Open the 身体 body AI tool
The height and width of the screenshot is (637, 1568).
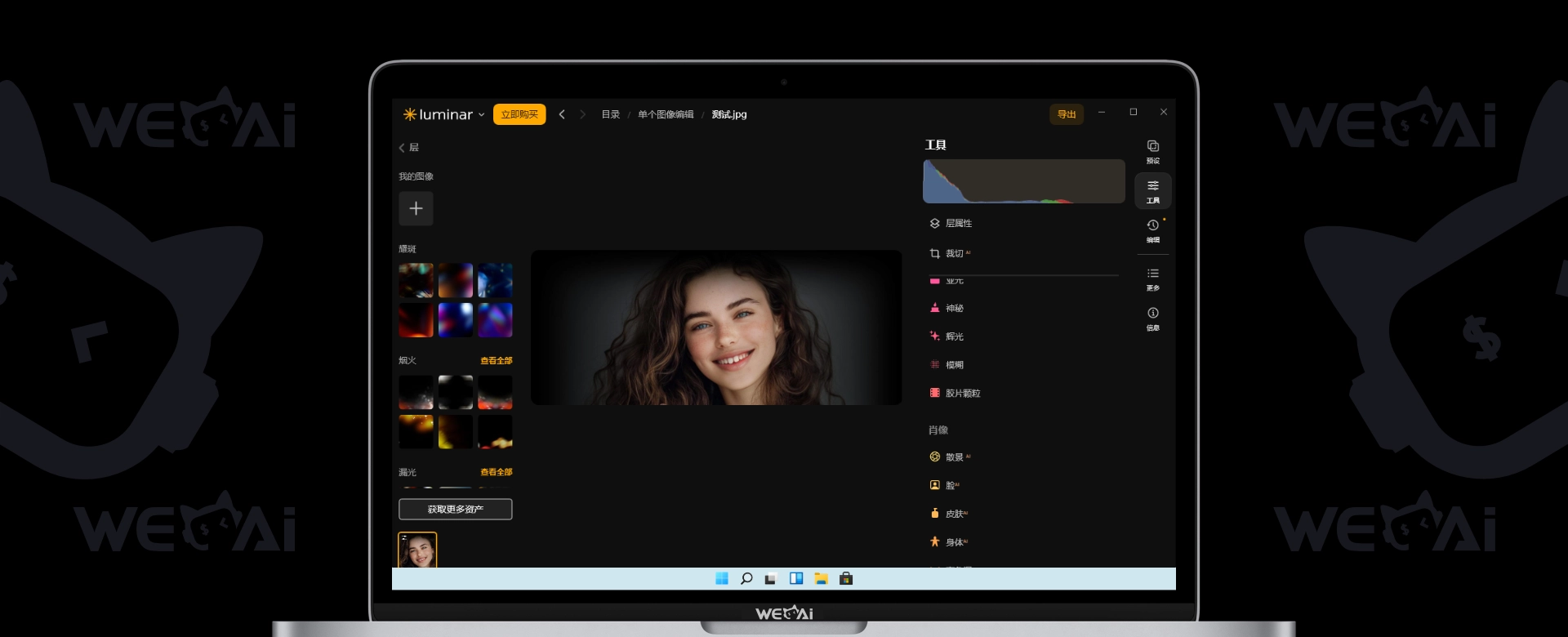pos(948,542)
